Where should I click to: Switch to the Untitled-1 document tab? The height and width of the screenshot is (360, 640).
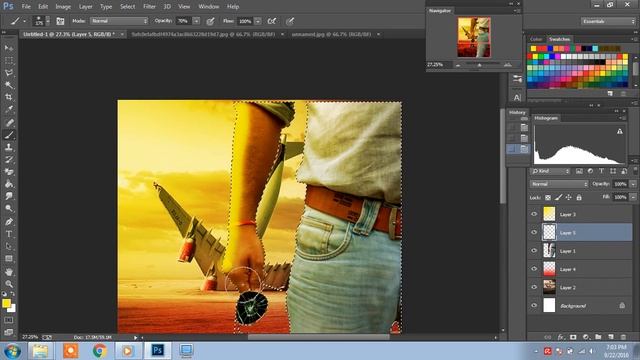pos(69,35)
